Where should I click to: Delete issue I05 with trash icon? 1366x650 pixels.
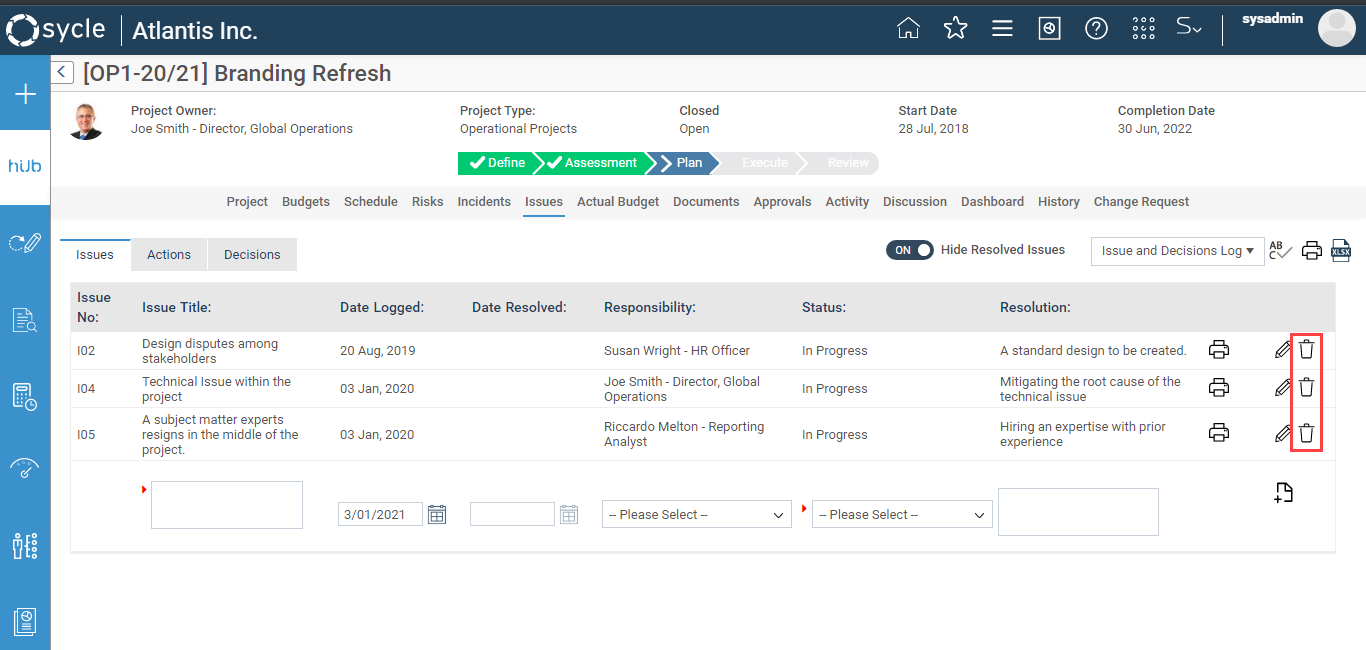[x=1306, y=433]
